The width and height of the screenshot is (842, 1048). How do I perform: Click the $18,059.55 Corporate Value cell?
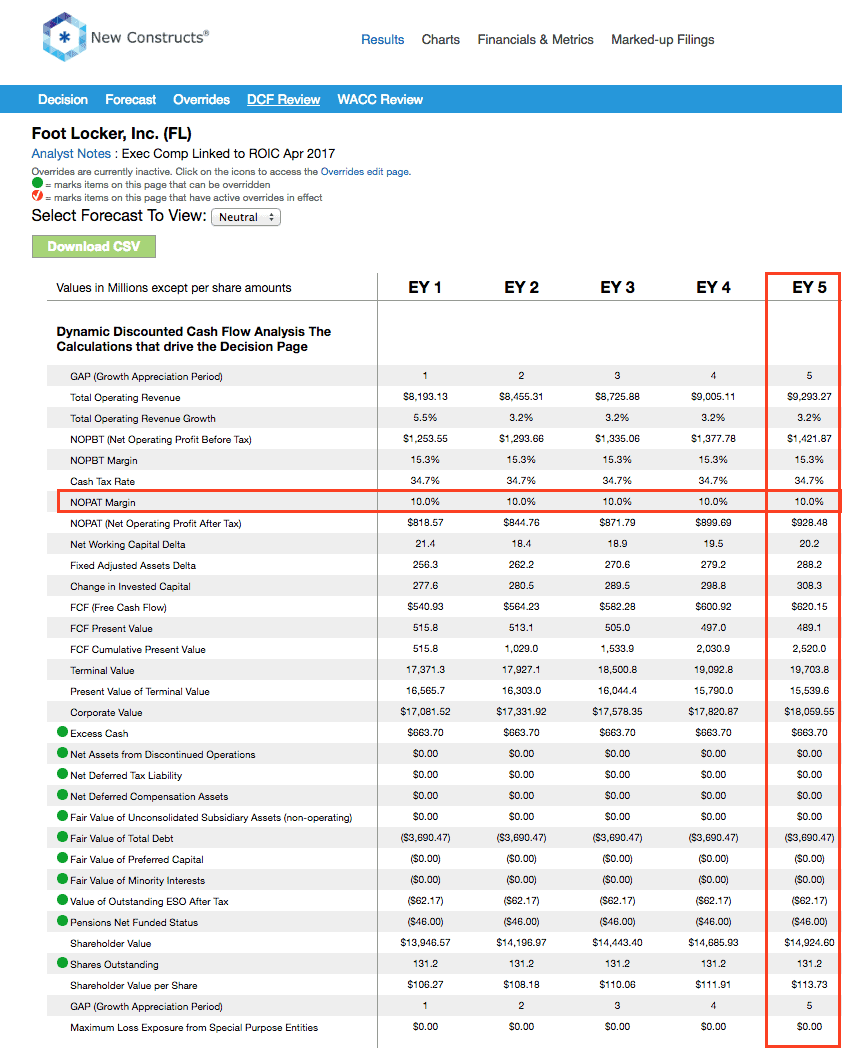[809, 712]
